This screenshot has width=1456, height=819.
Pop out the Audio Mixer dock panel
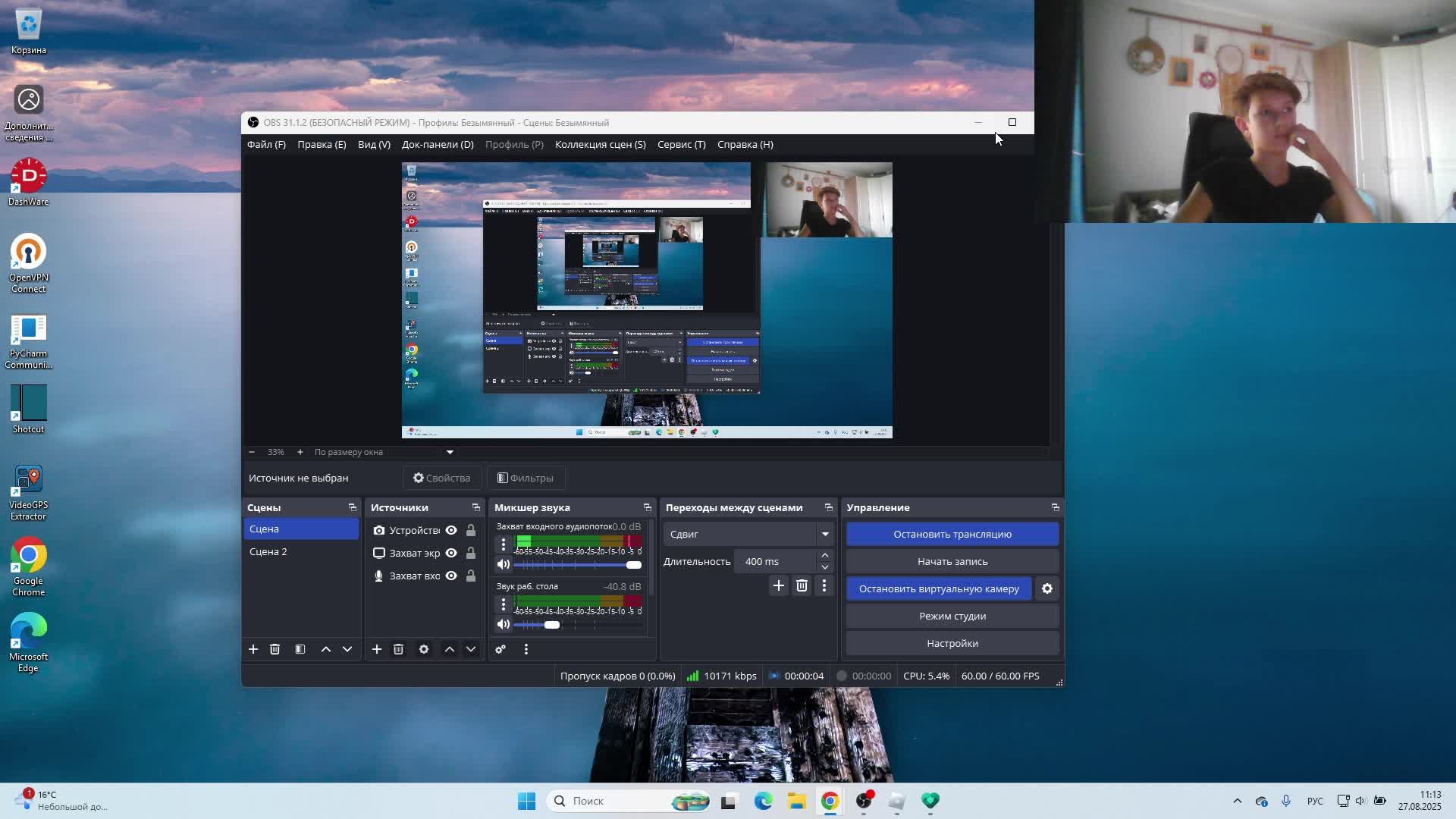click(x=648, y=507)
